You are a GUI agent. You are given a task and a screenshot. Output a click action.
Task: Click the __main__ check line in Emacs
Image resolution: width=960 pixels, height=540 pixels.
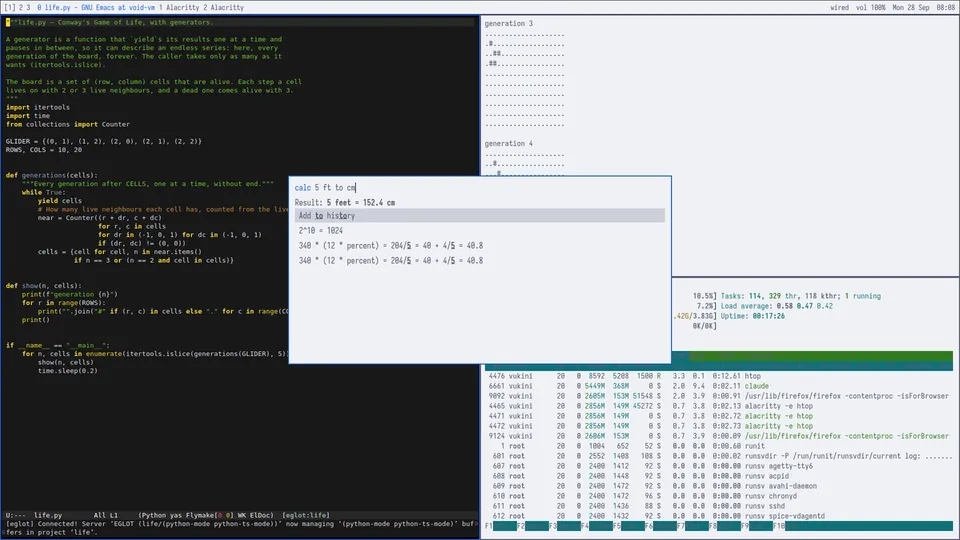pos(58,345)
